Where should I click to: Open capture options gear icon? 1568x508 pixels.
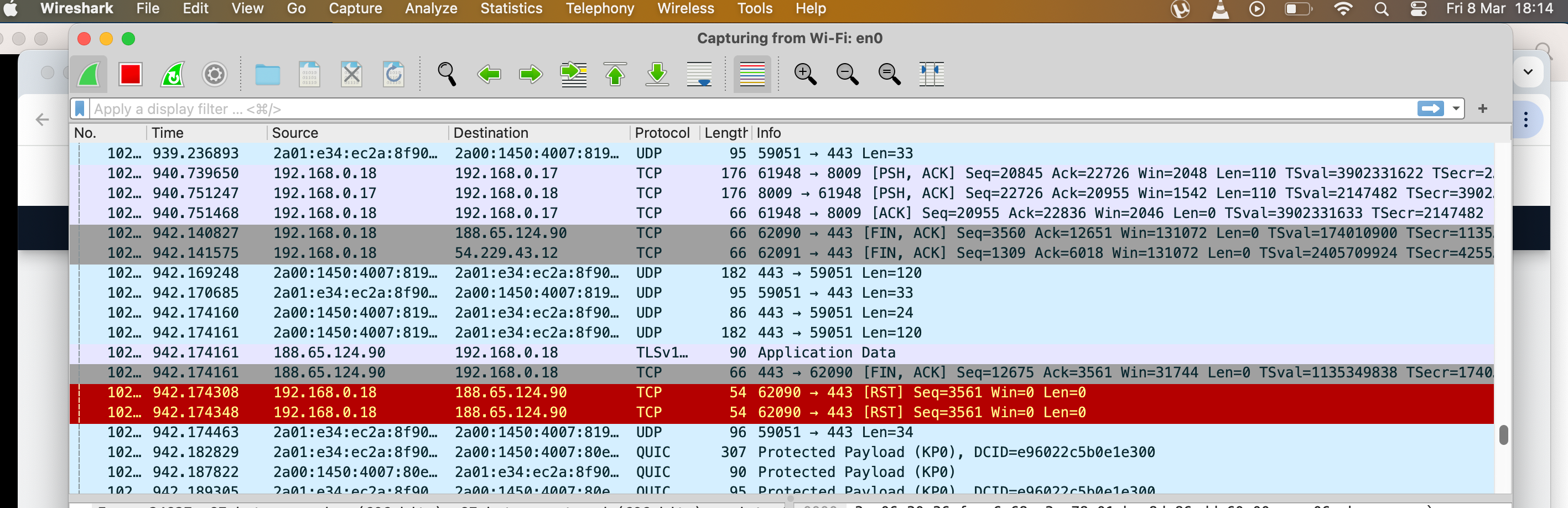coord(214,74)
